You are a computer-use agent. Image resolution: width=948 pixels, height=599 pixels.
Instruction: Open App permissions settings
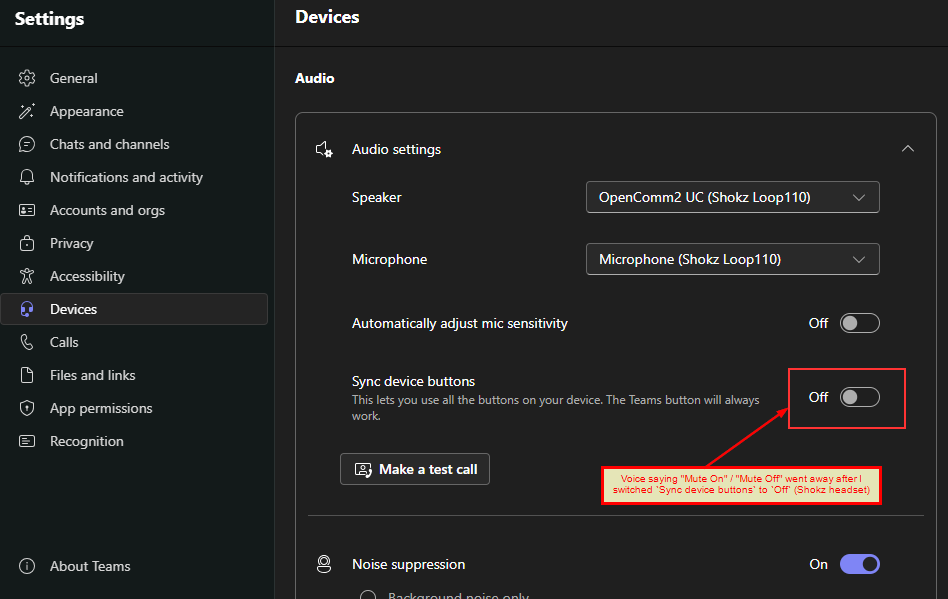pos(134,408)
